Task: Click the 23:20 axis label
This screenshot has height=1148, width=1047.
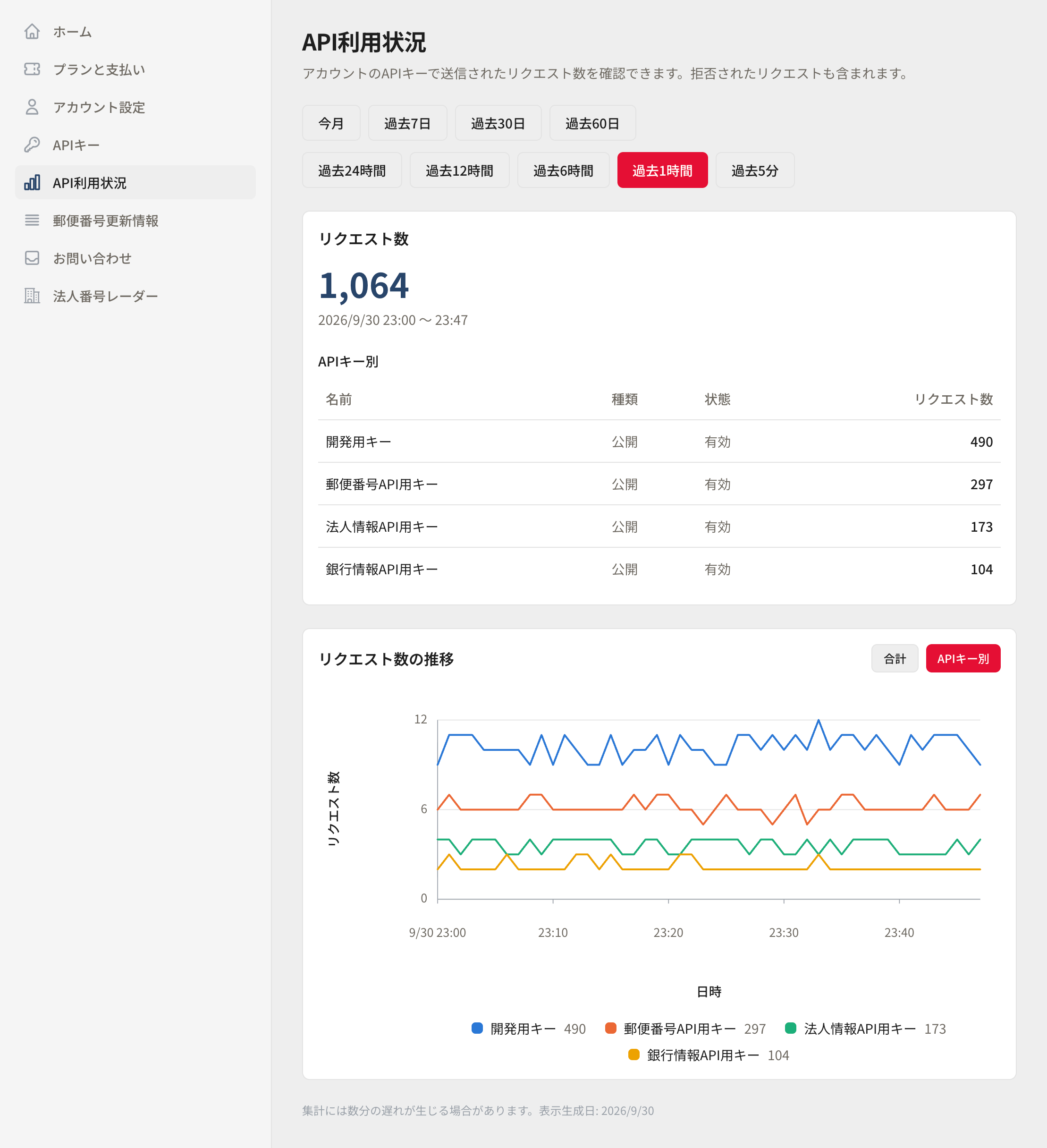Action: point(668,933)
